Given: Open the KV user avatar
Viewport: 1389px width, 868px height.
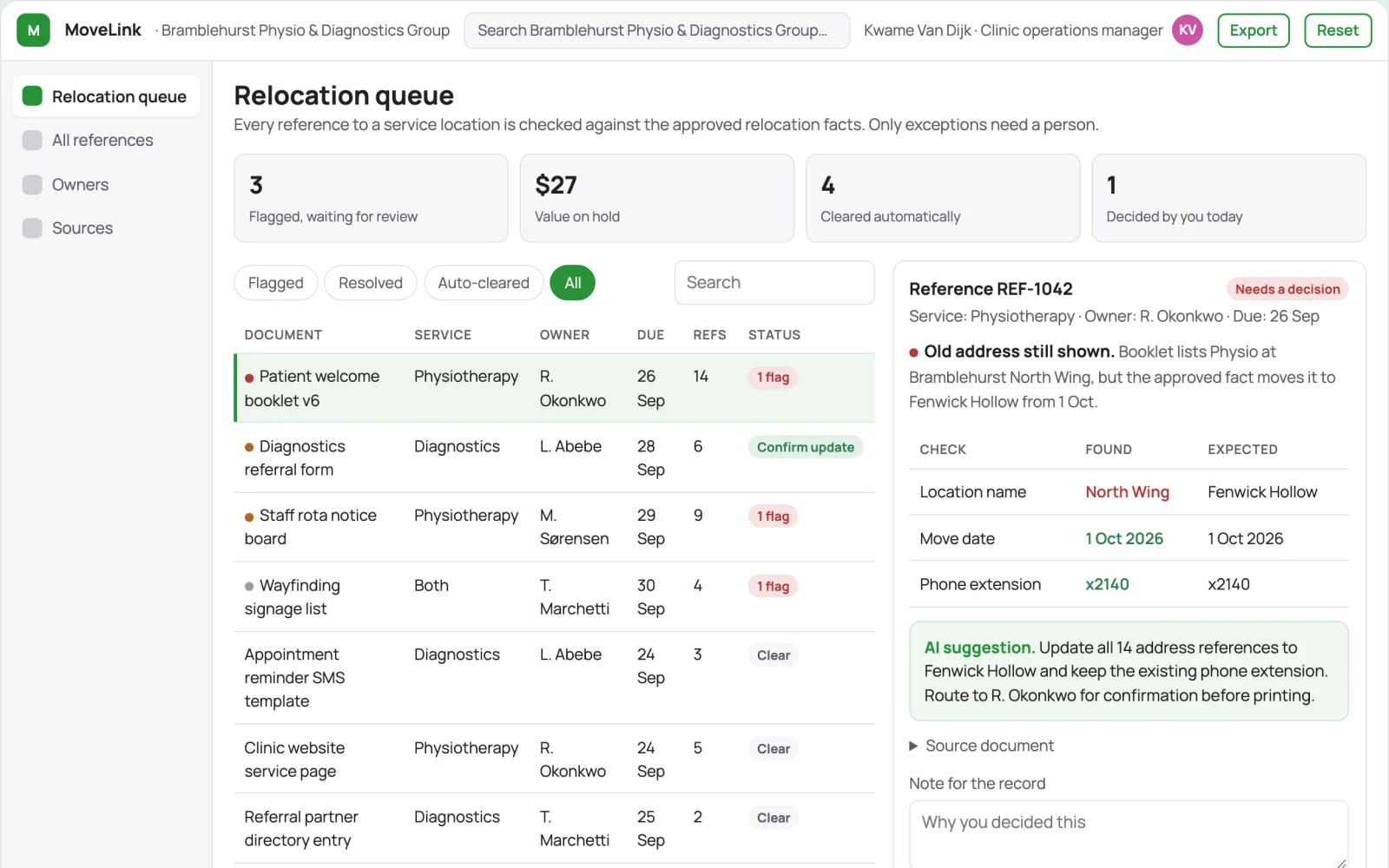Looking at the screenshot, I should [x=1187, y=30].
